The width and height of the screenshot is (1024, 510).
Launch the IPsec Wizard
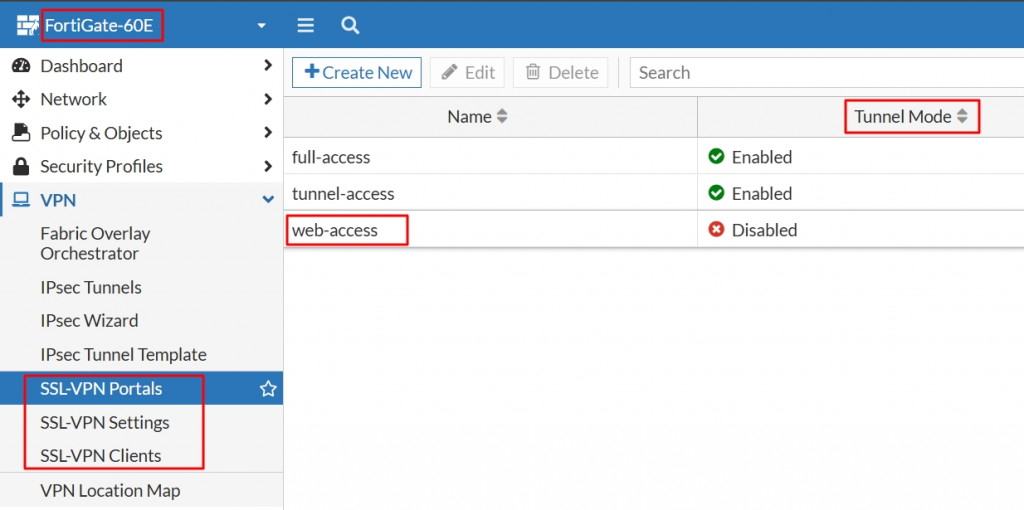click(89, 321)
